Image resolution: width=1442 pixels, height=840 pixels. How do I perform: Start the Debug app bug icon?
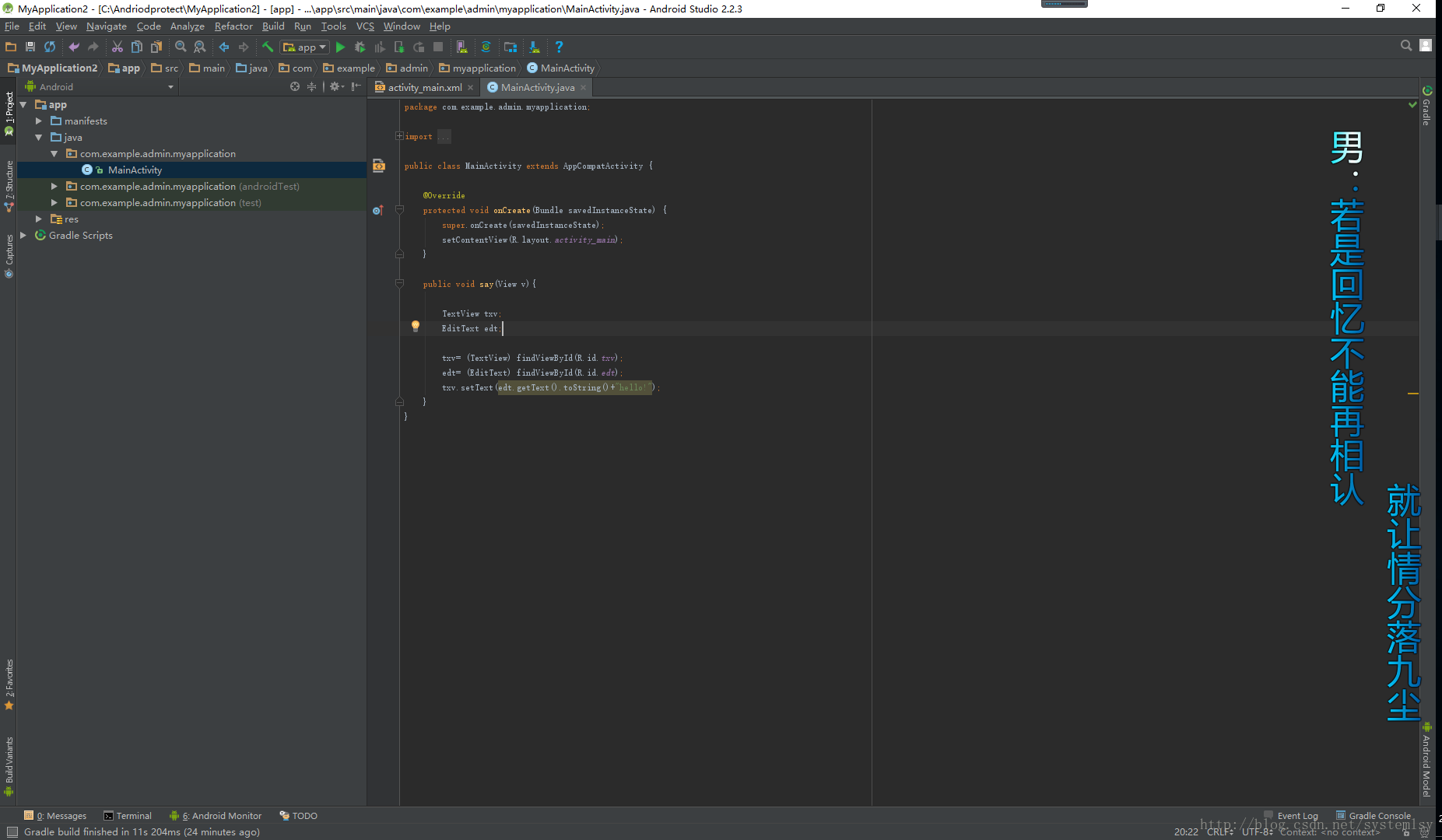(360, 47)
